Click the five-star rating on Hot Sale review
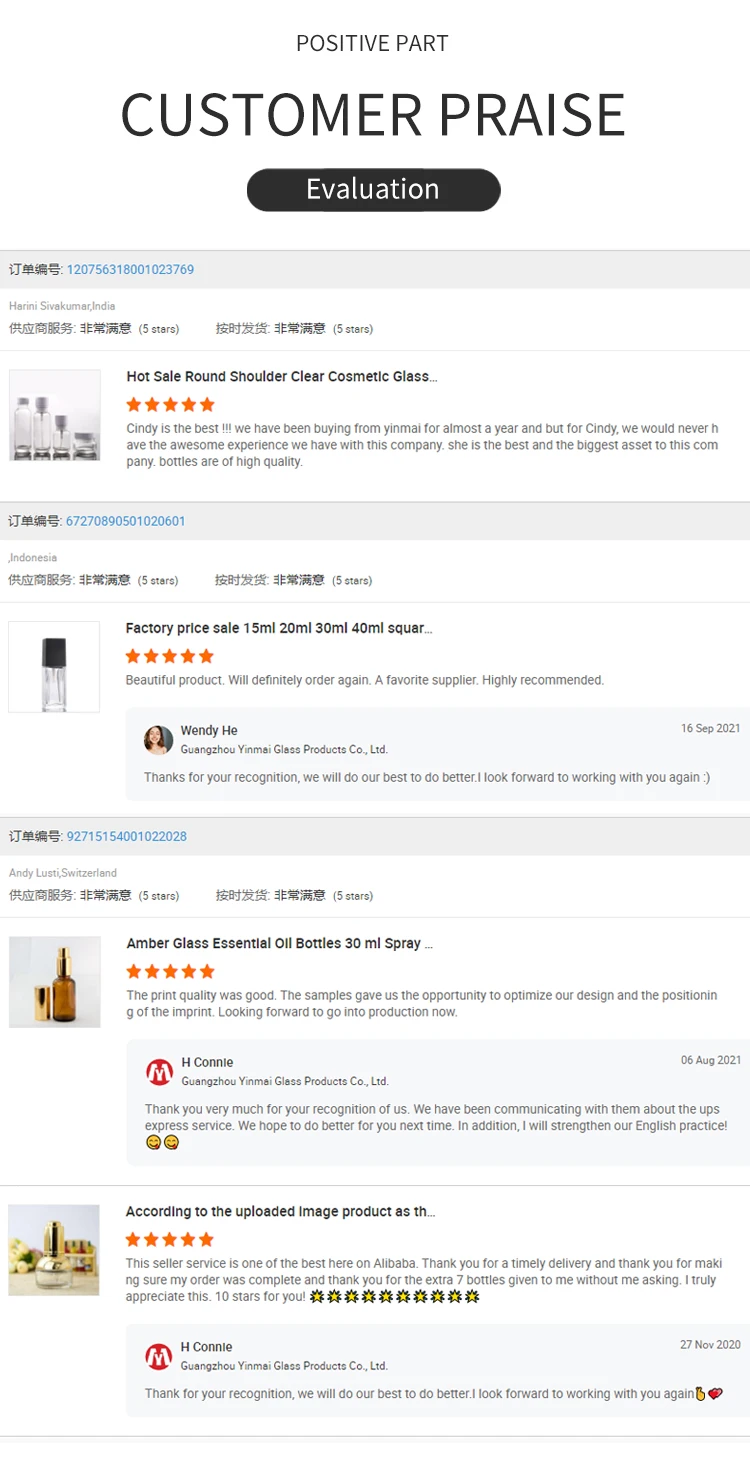 tap(171, 405)
